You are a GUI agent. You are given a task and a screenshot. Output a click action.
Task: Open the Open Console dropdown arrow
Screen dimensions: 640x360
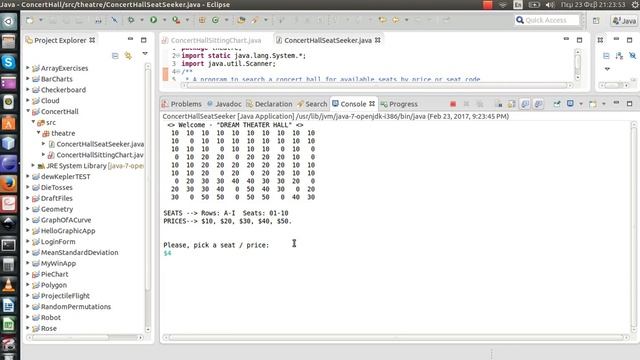604,104
